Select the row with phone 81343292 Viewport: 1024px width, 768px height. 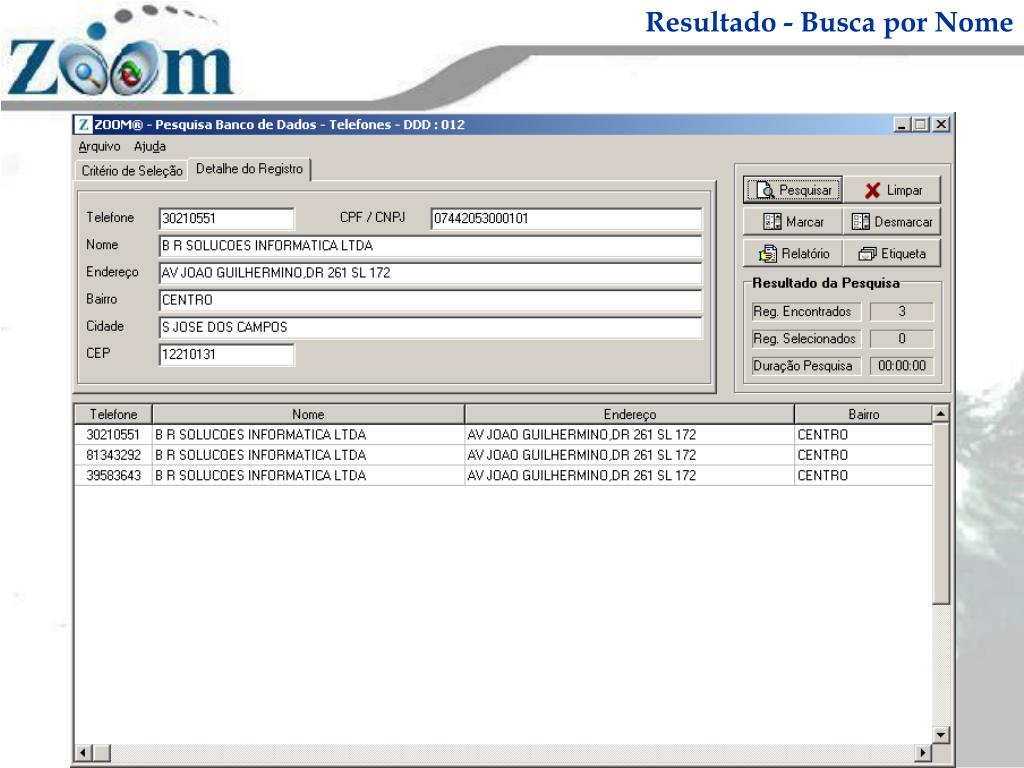pyautogui.click(x=503, y=455)
